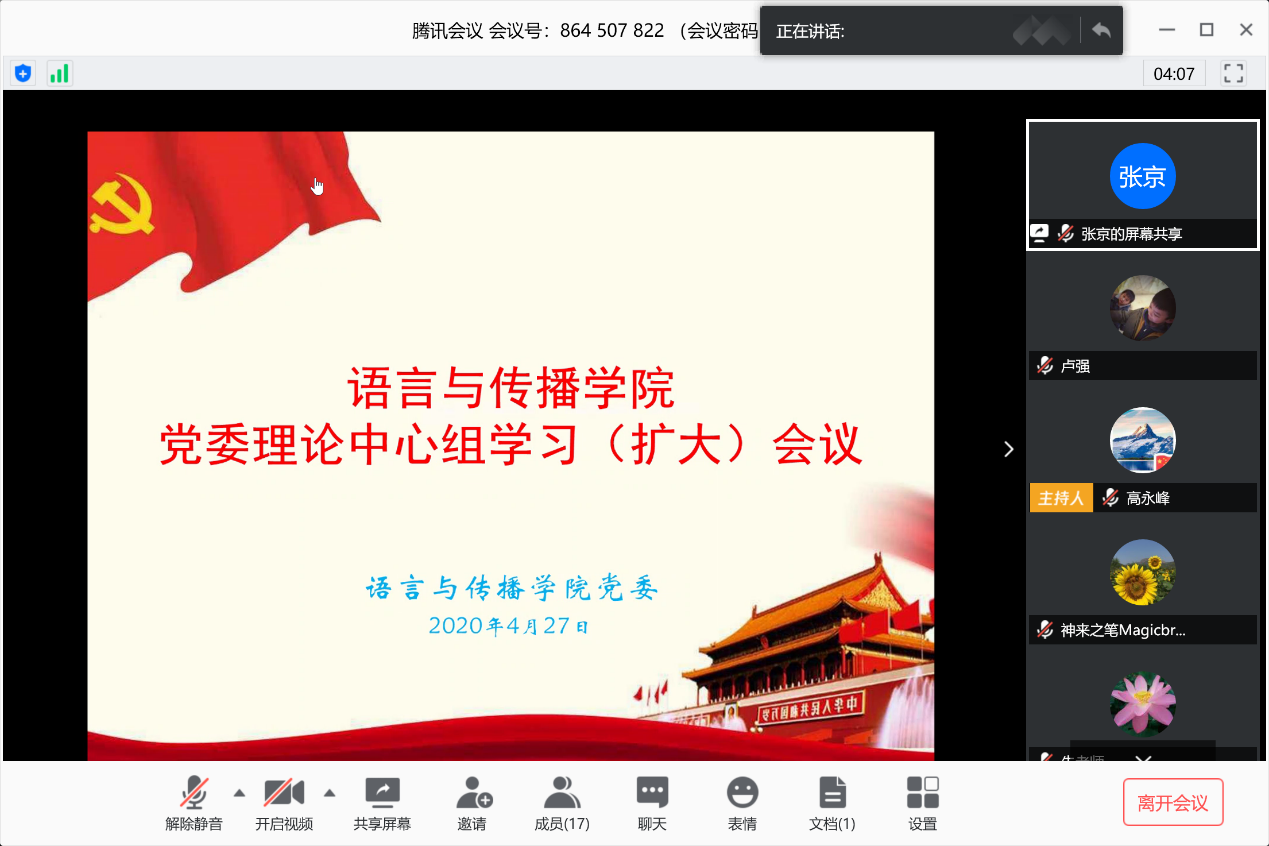Select 张京's screen share tile
1269x846 pixels.
[x=1142, y=185]
